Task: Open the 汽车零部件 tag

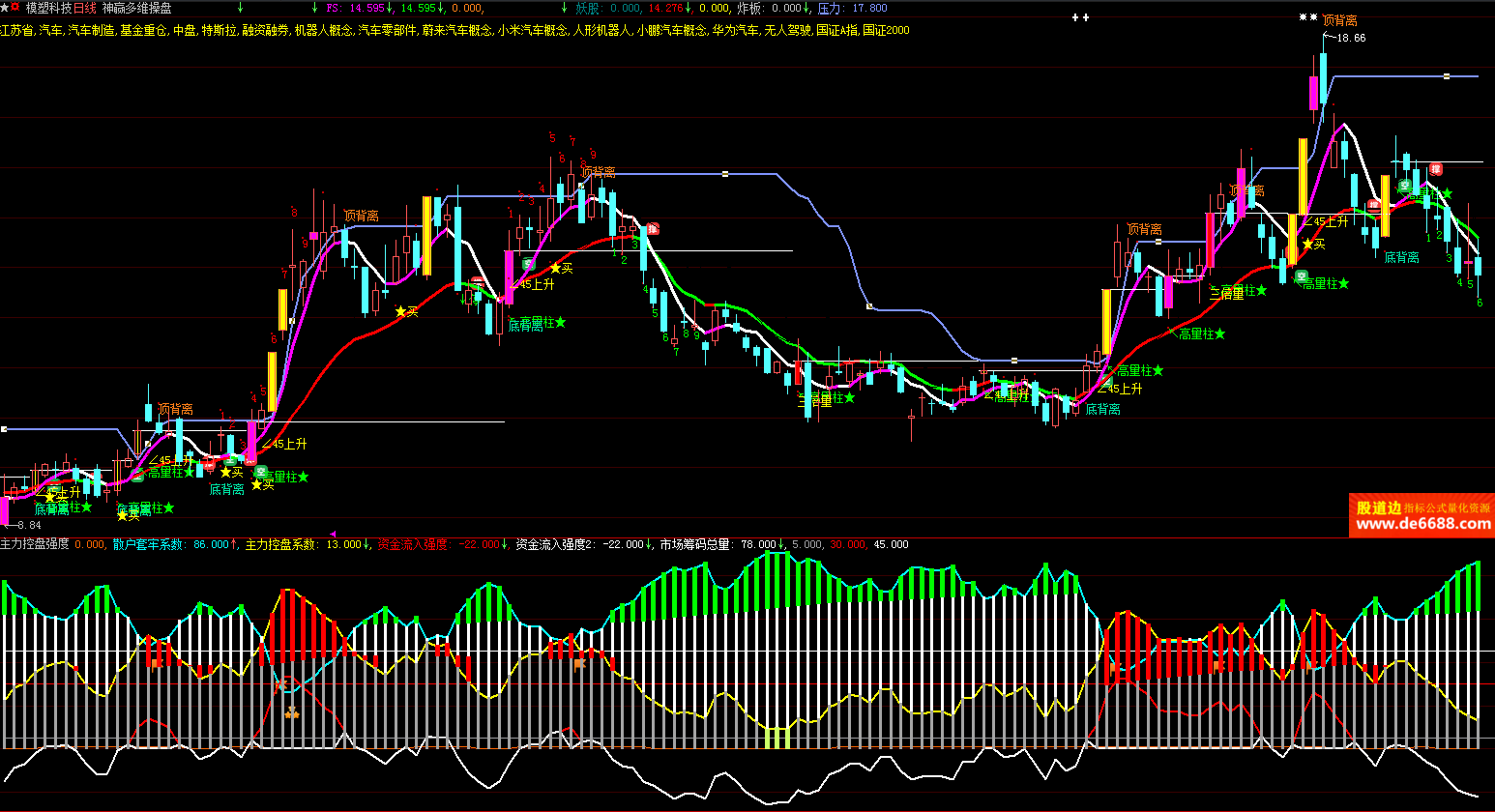Action: tap(387, 30)
